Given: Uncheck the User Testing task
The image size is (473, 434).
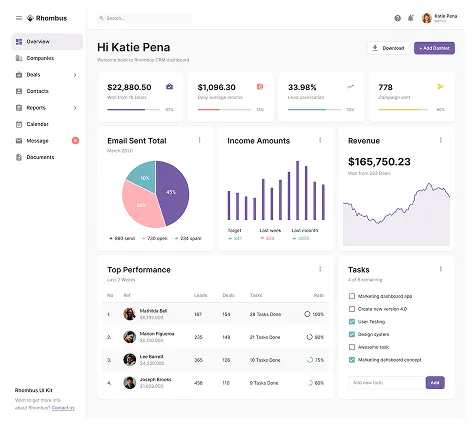Looking at the screenshot, I should [x=352, y=322].
